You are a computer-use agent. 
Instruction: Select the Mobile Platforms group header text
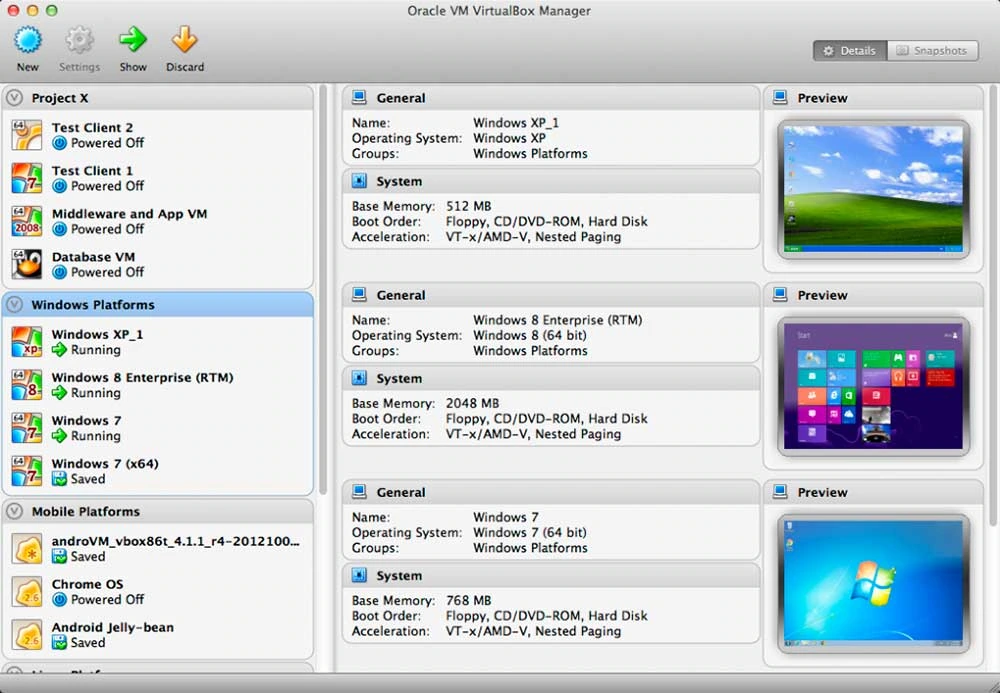tap(85, 511)
